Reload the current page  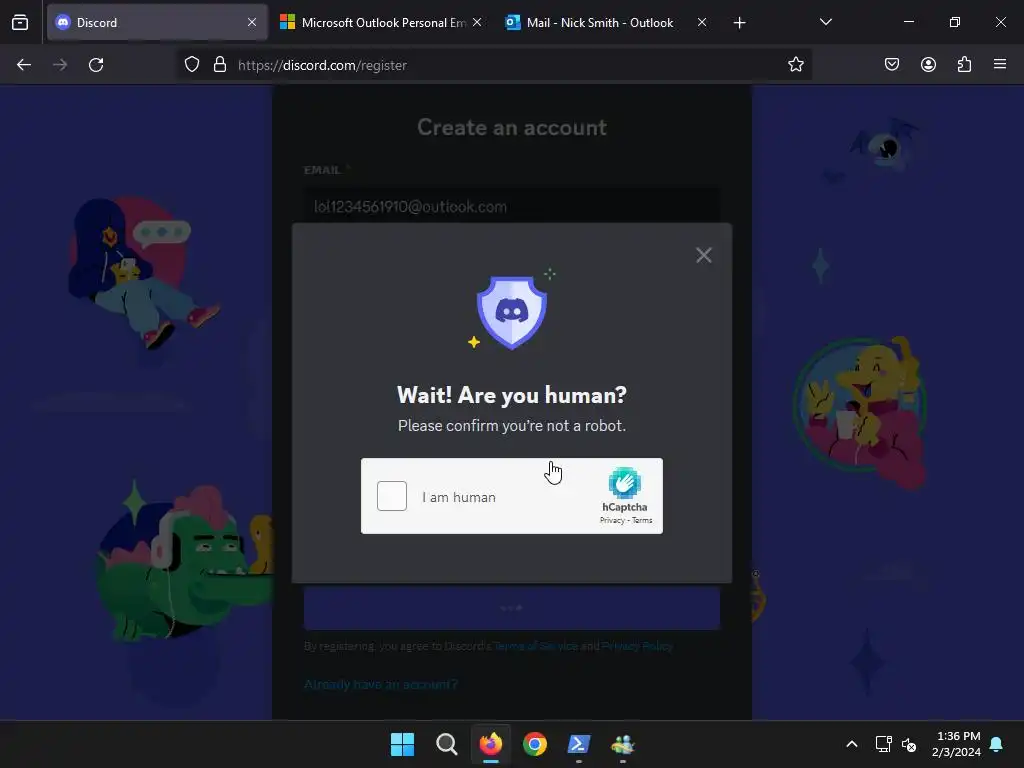96,65
